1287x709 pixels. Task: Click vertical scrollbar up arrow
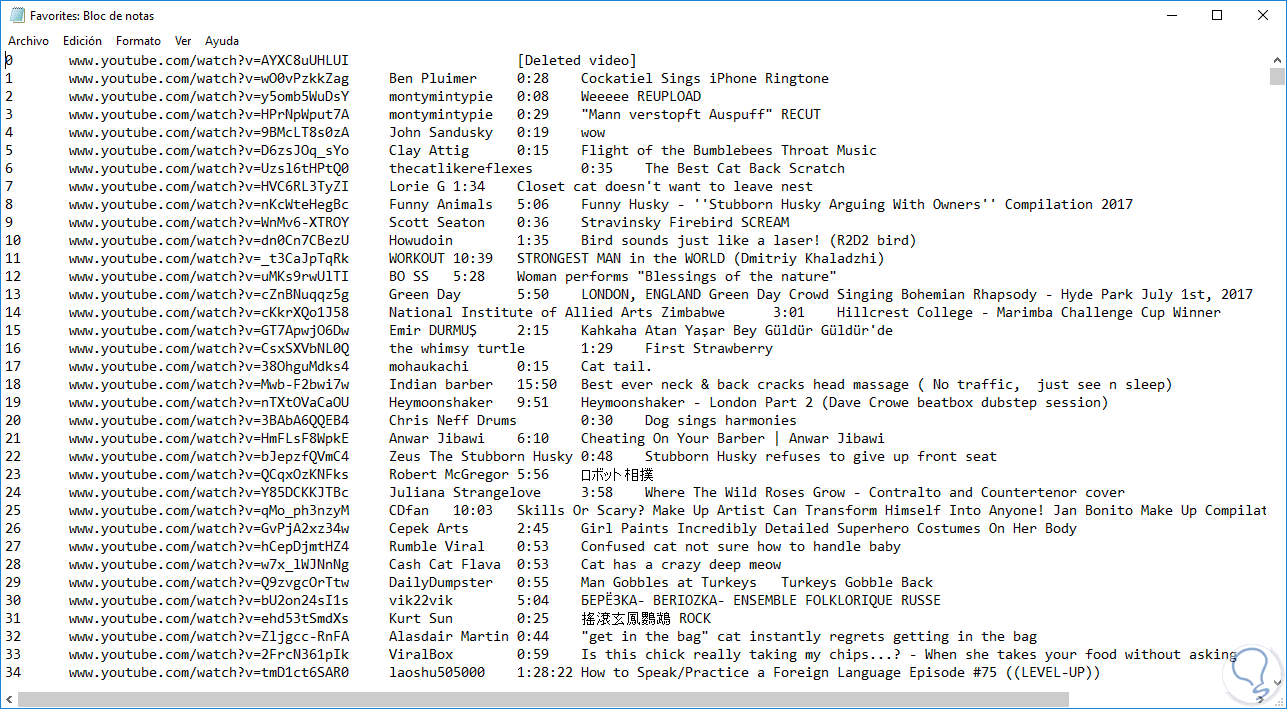pyautogui.click(x=1277, y=60)
